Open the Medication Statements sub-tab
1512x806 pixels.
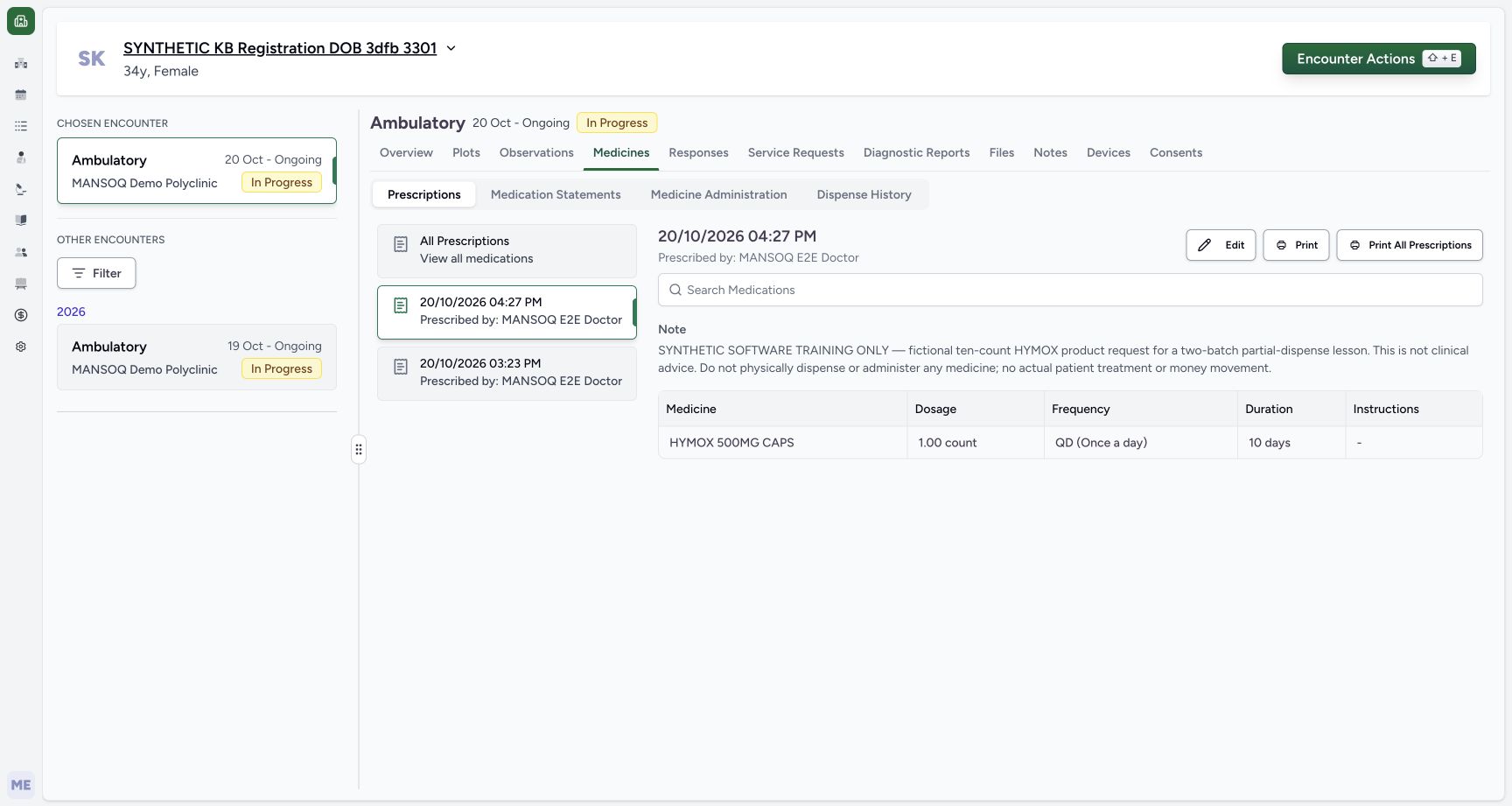(556, 194)
